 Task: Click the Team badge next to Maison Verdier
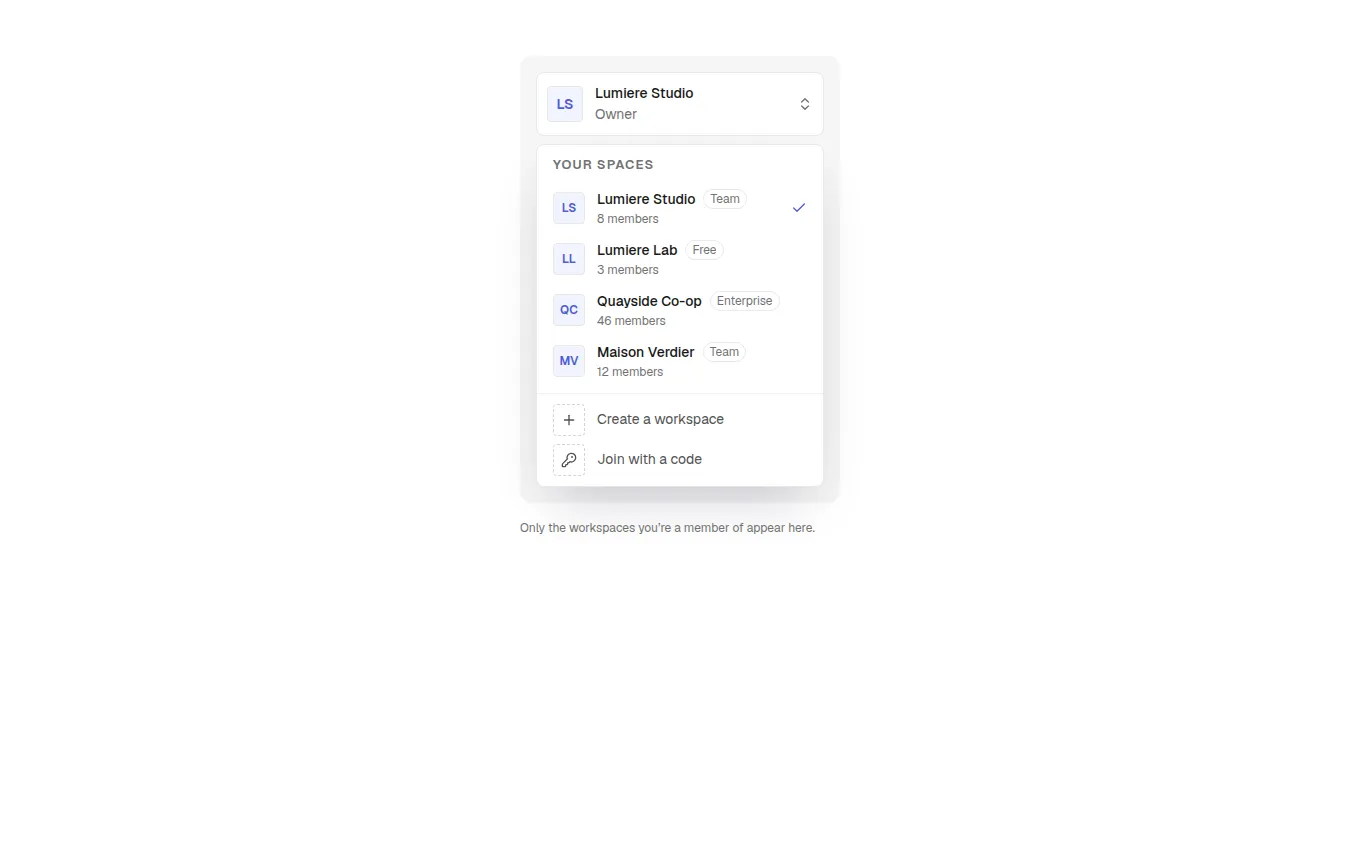tap(724, 352)
